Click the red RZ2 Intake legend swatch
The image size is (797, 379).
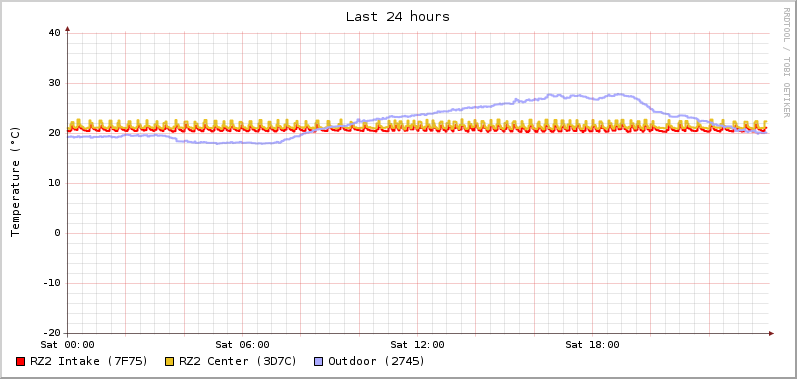(21, 362)
